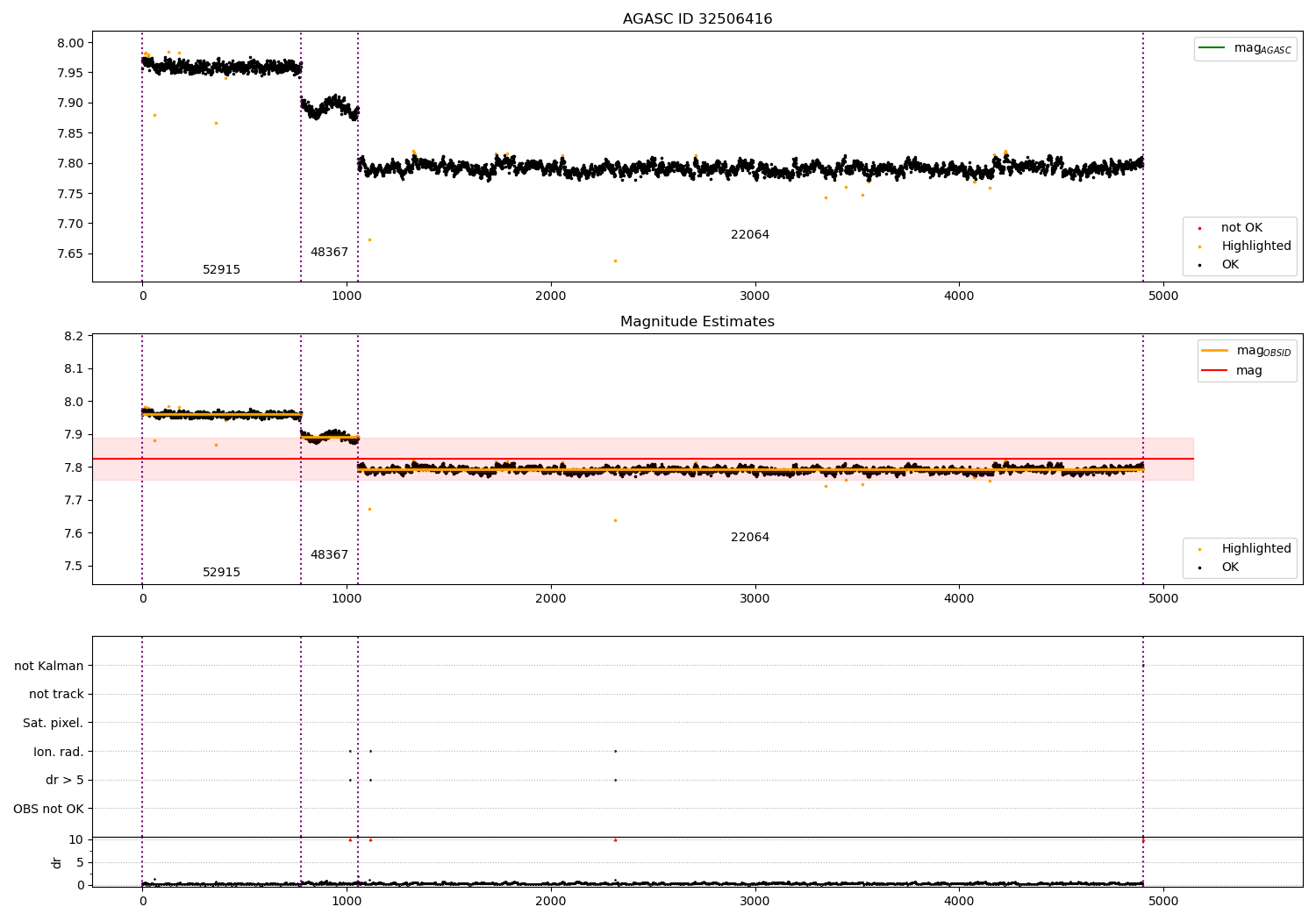Click the 'Ion. rad.' flag point near x=2300
This screenshot has width=1316, height=921.
[x=615, y=752]
